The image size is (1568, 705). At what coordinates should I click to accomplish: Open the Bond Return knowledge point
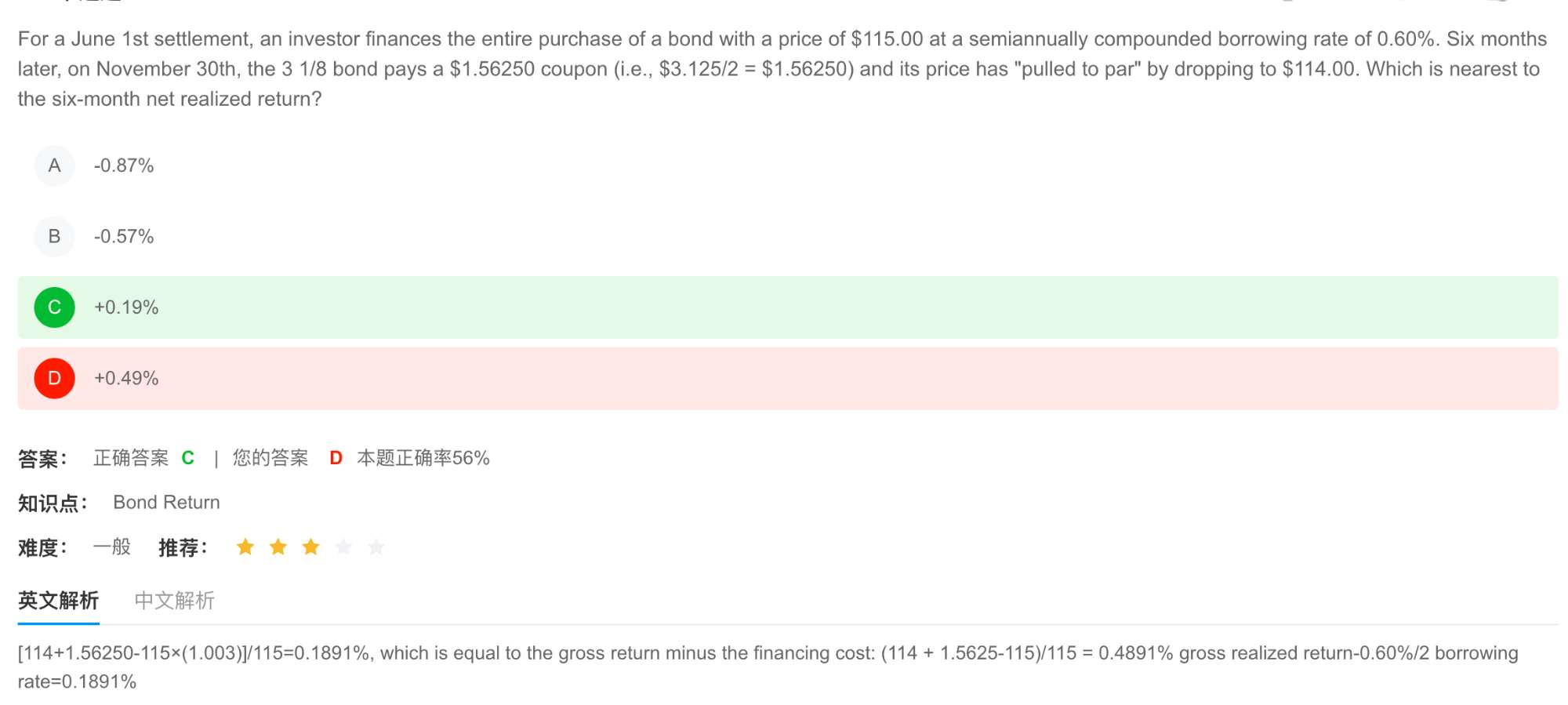[x=166, y=502]
